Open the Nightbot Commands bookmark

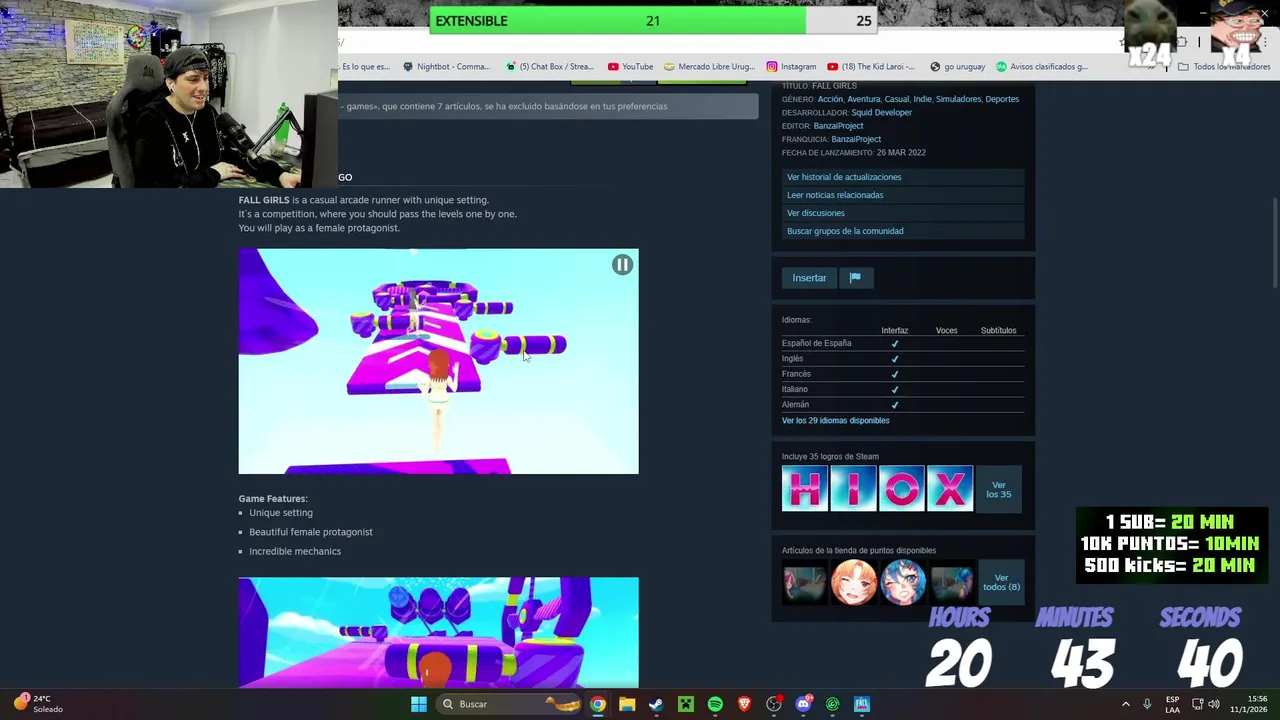[x=445, y=66]
